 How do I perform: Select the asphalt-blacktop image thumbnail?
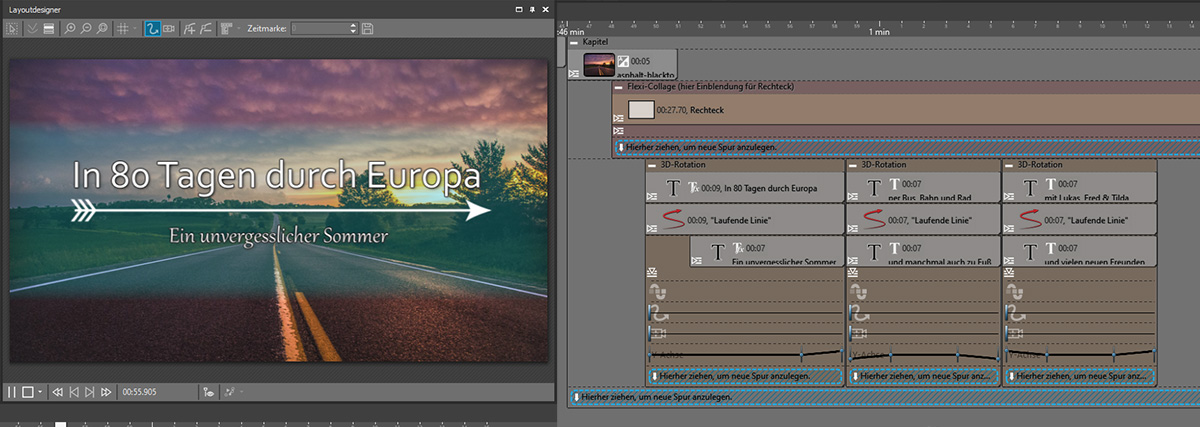[599, 64]
